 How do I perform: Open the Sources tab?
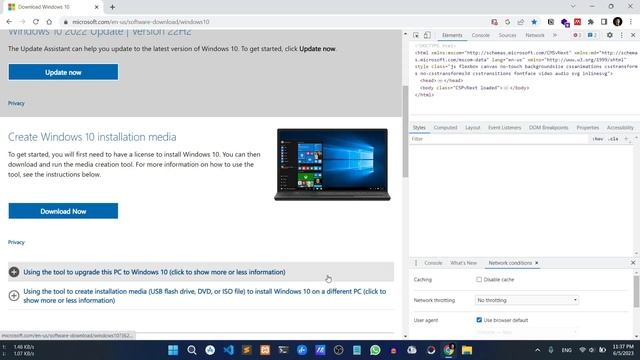click(507, 35)
